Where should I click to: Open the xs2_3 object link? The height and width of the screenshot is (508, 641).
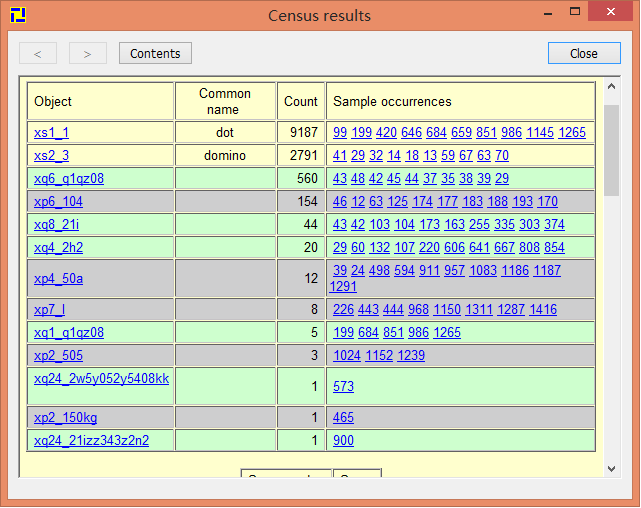click(x=52, y=155)
